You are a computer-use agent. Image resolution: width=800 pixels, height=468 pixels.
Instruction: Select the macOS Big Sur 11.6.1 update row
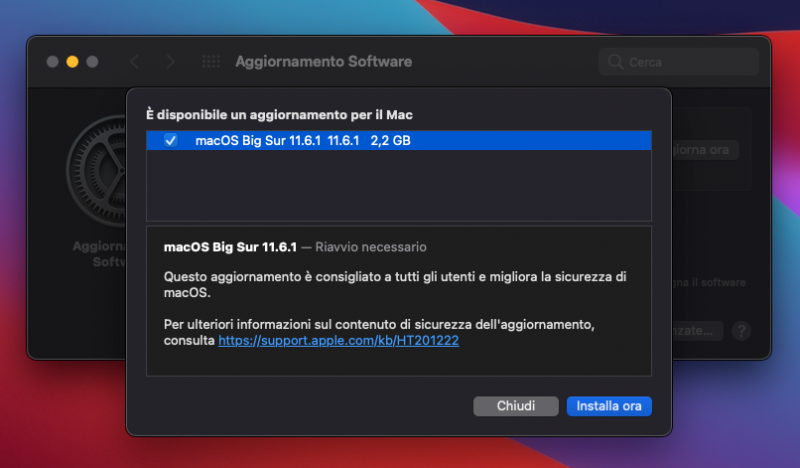(398, 140)
